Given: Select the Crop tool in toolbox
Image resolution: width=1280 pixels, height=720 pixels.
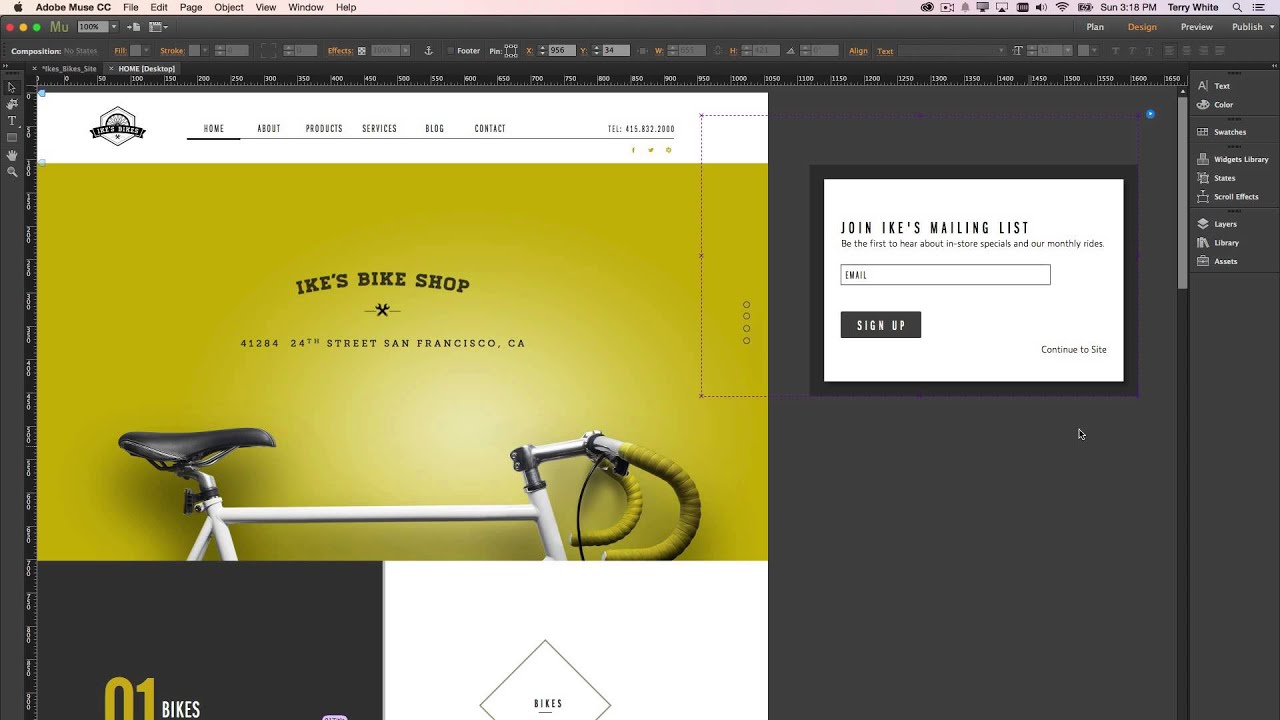Looking at the screenshot, I should coord(12,104).
